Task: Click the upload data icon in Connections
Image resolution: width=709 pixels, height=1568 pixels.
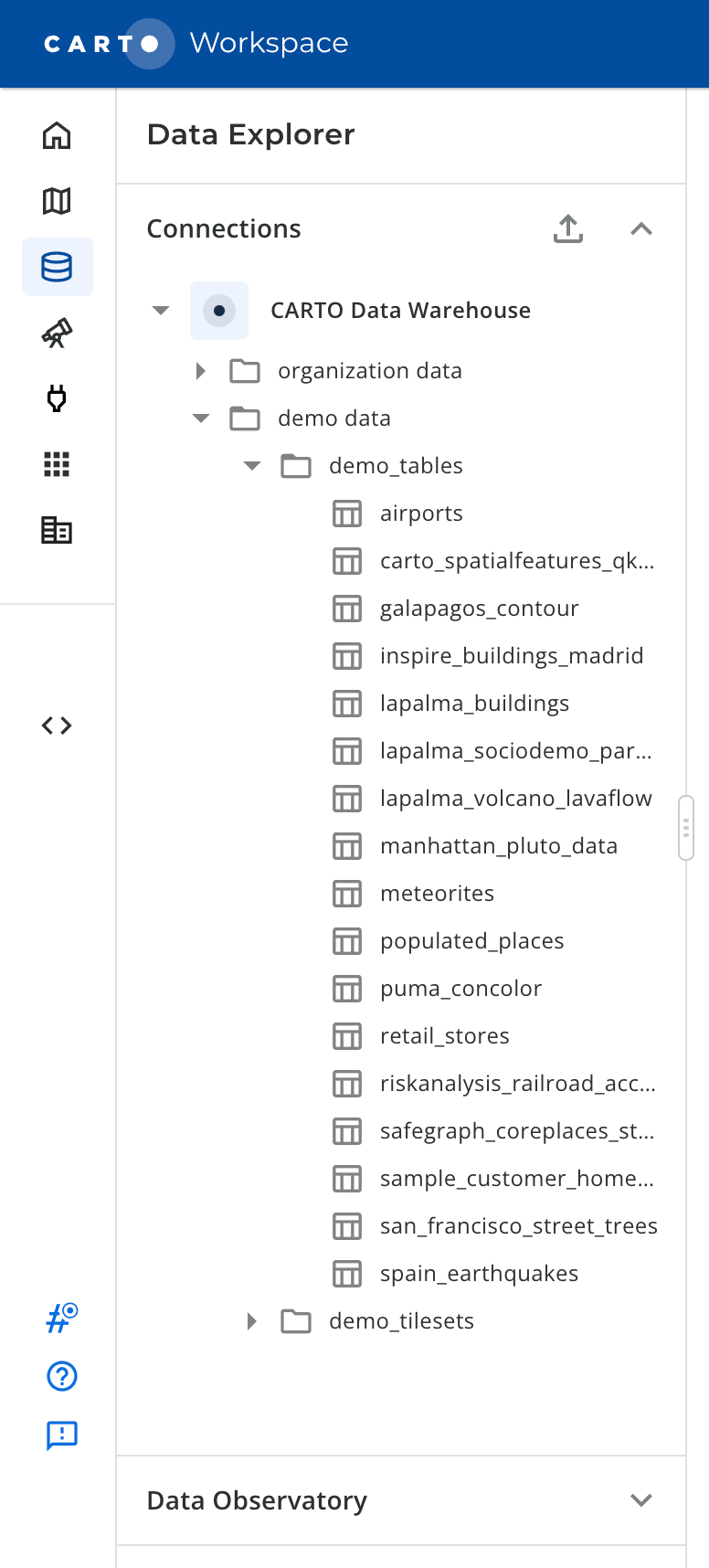Action: 568,228
